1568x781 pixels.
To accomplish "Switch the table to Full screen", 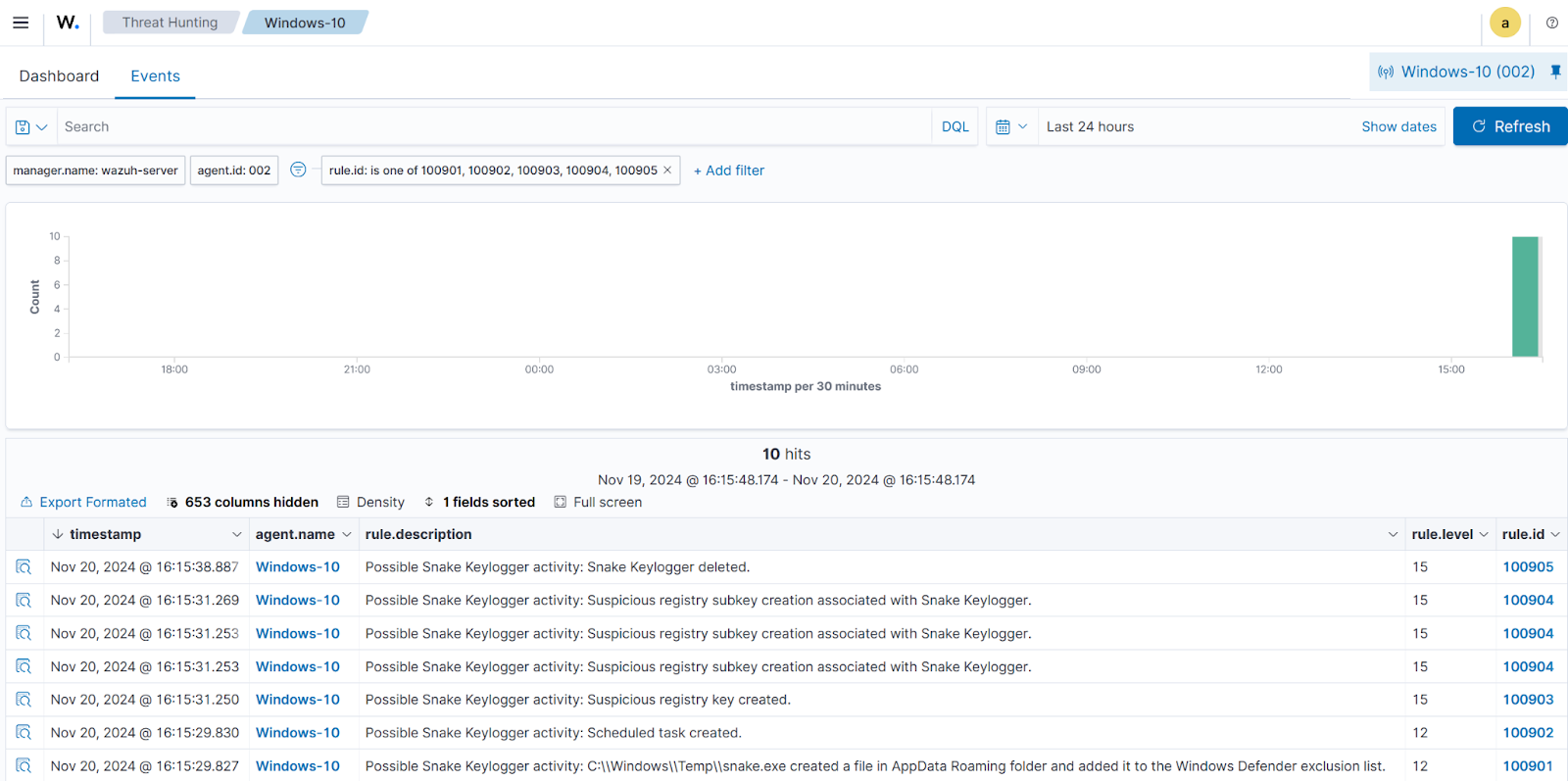I will tap(598, 502).
